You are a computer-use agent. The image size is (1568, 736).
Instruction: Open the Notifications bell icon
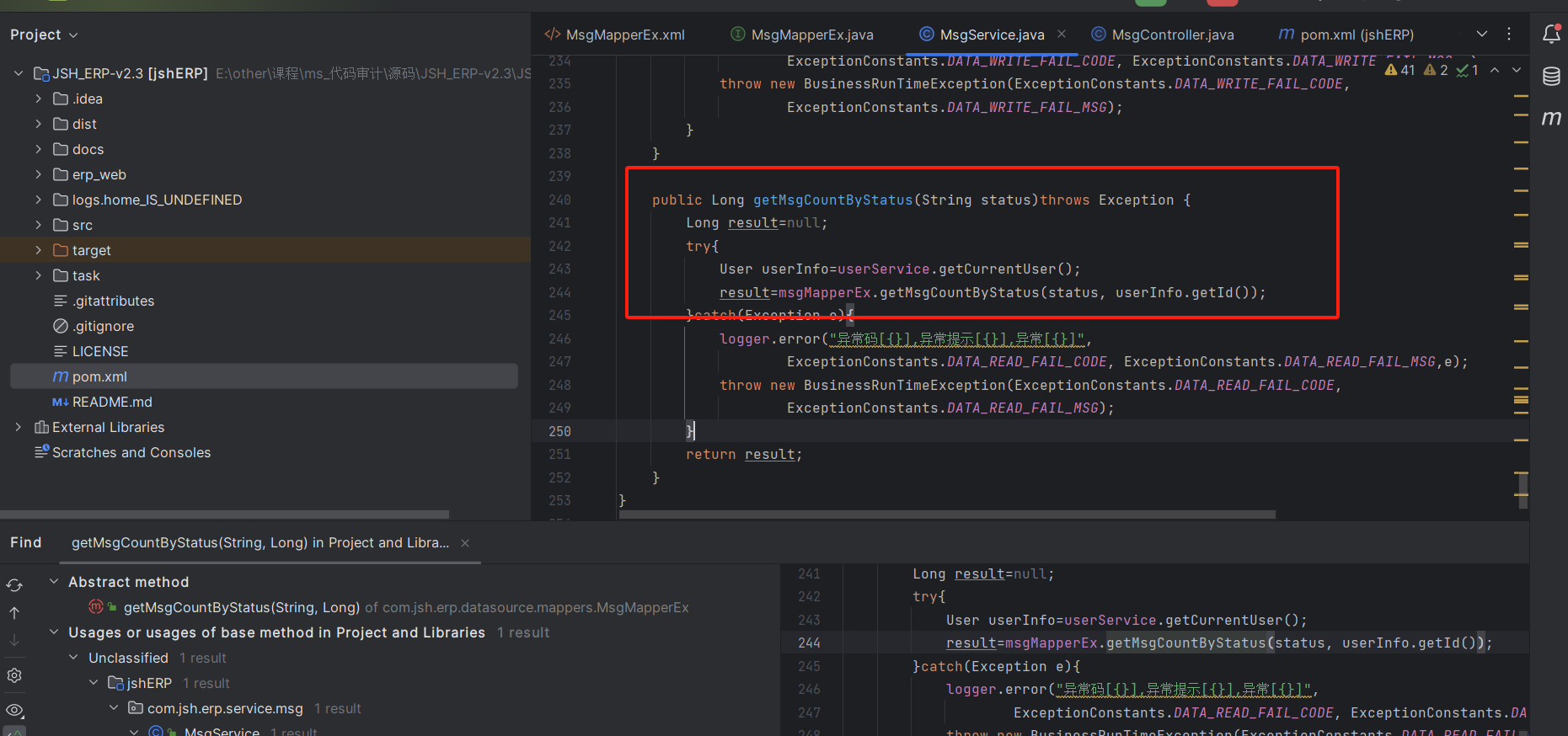coord(1551,35)
